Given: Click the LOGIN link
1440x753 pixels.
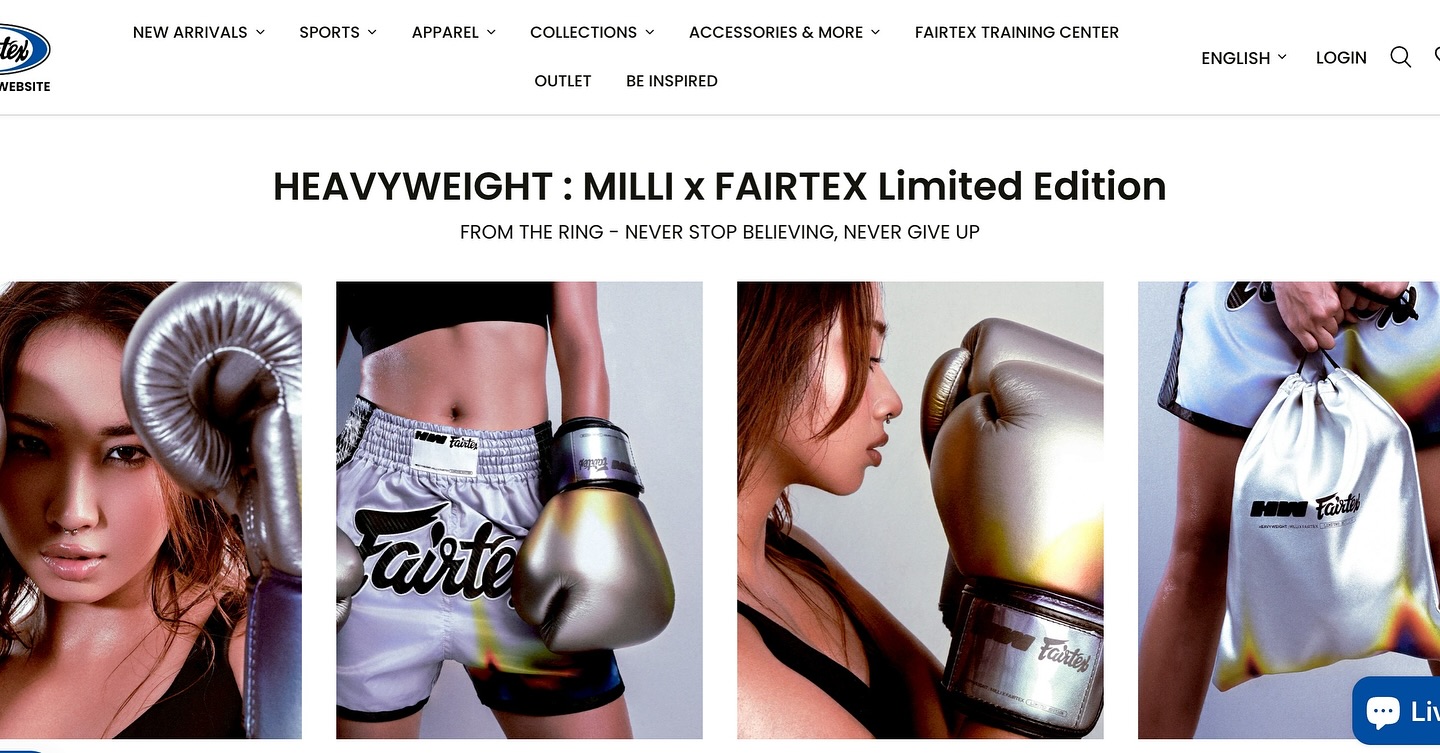Looking at the screenshot, I should coord(1341,58).
